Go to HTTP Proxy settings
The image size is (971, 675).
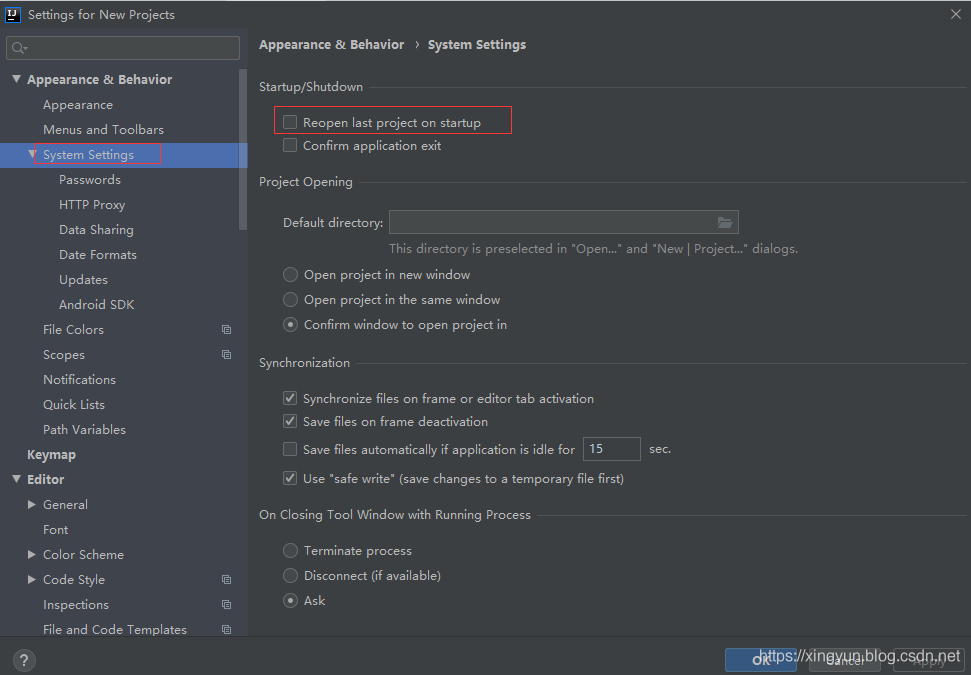92,205
